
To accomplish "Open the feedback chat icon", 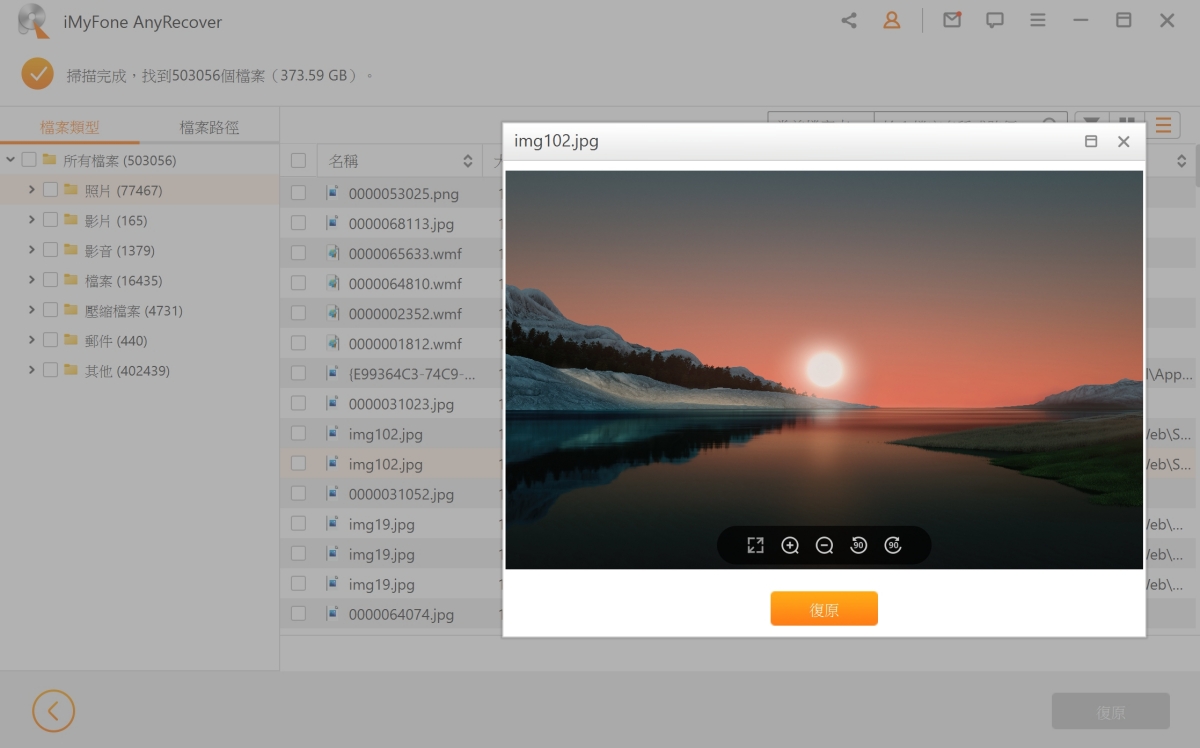I will click(x=994, y=20).
